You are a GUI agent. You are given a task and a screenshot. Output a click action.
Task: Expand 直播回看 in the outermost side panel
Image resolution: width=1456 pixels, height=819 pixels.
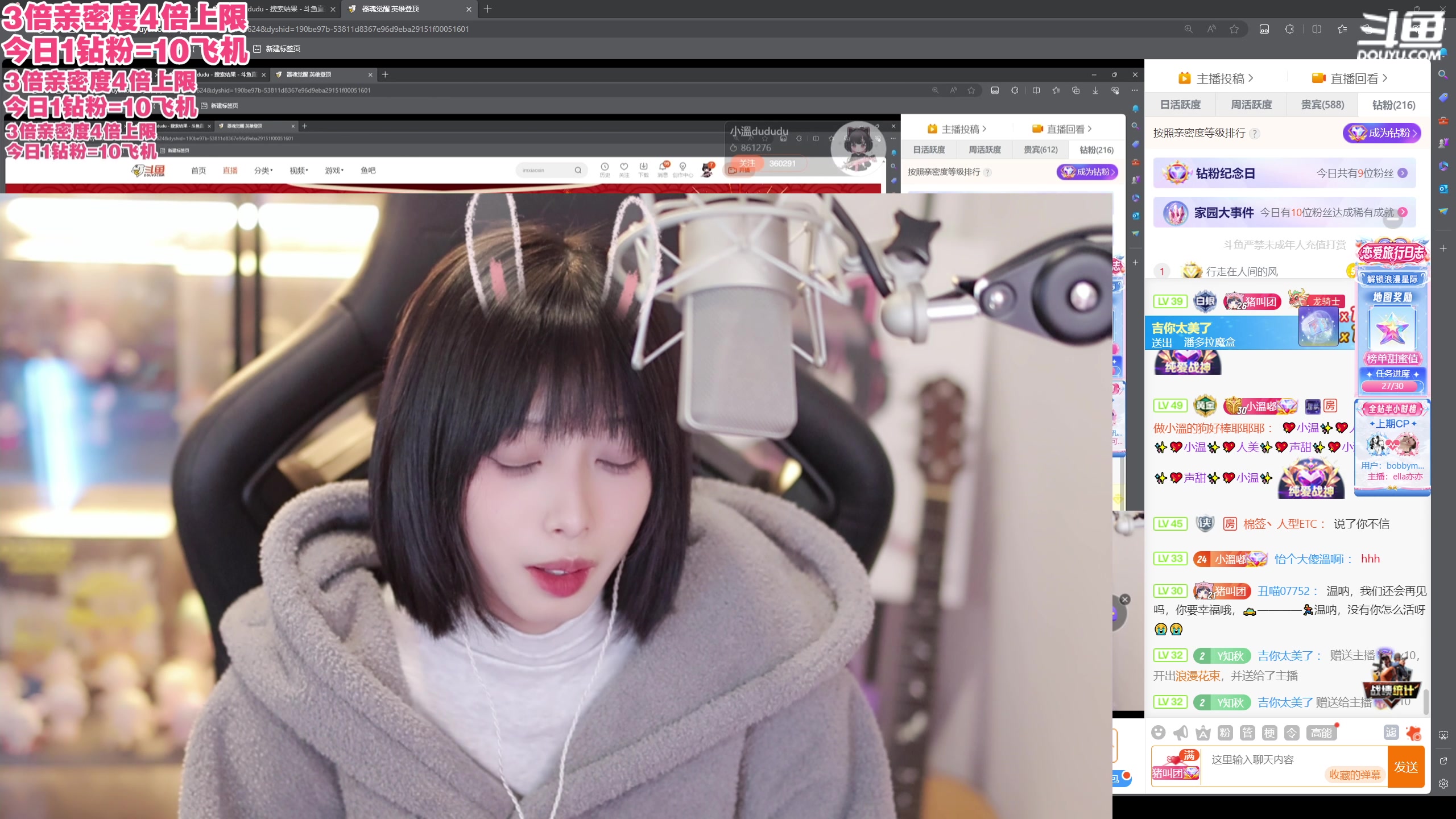pyautogui.click(x=1349, y=78)
